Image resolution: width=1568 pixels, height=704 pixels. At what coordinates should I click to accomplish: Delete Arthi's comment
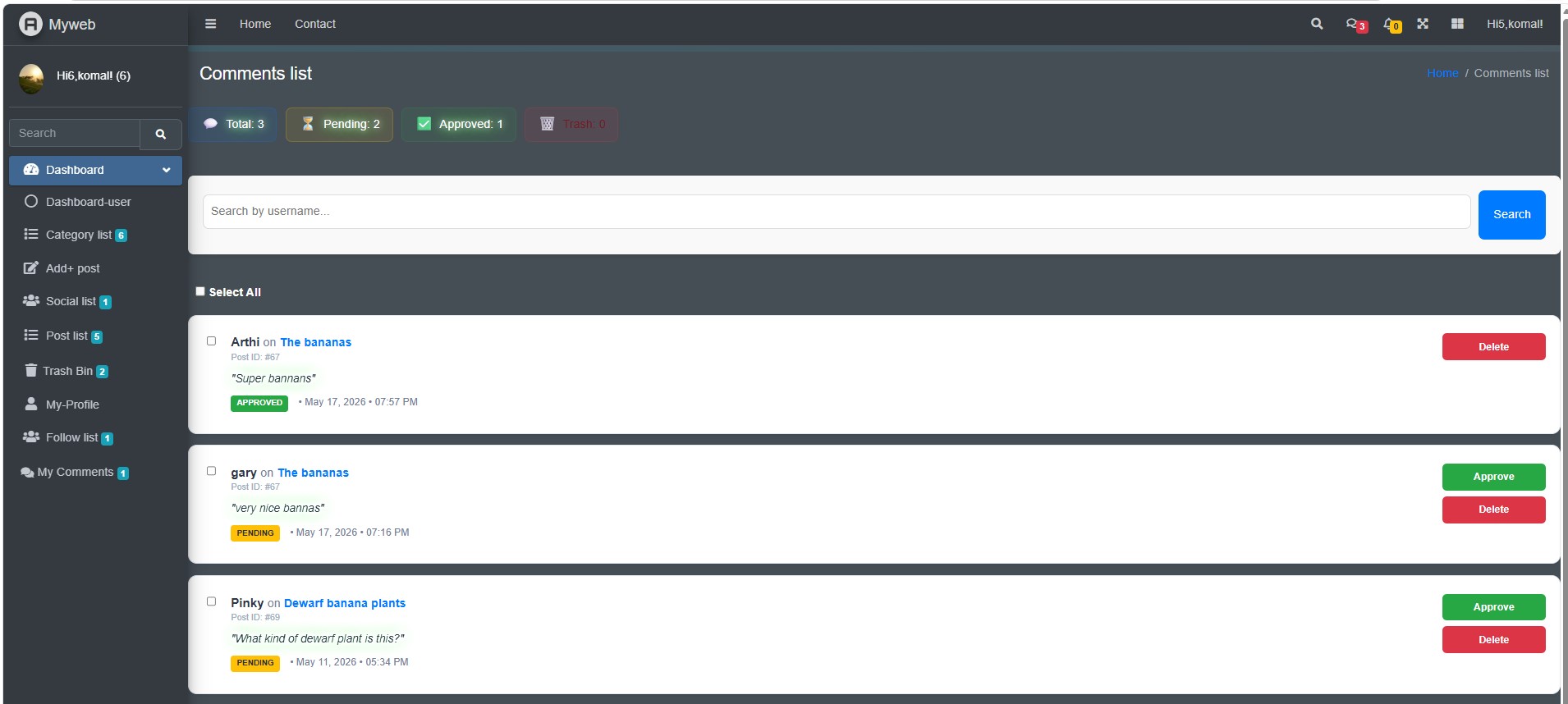tap(1493, 347)
